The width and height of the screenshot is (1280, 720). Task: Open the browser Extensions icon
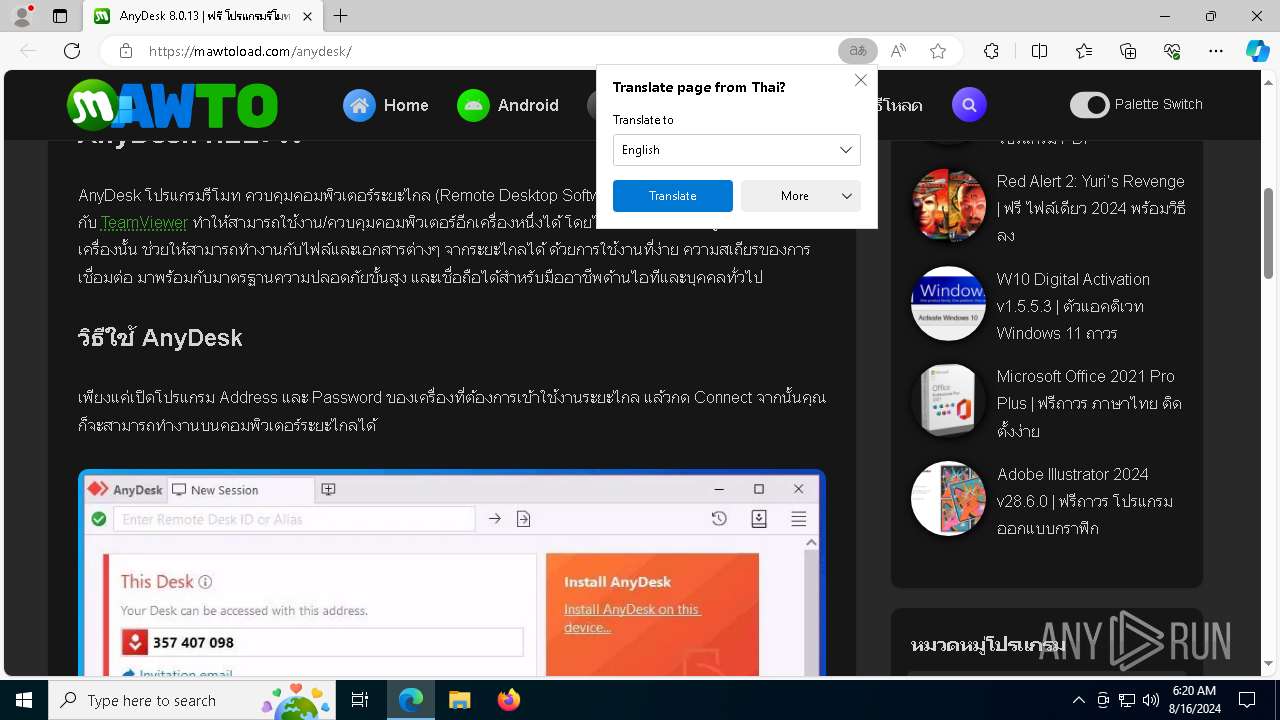point(991,51)
